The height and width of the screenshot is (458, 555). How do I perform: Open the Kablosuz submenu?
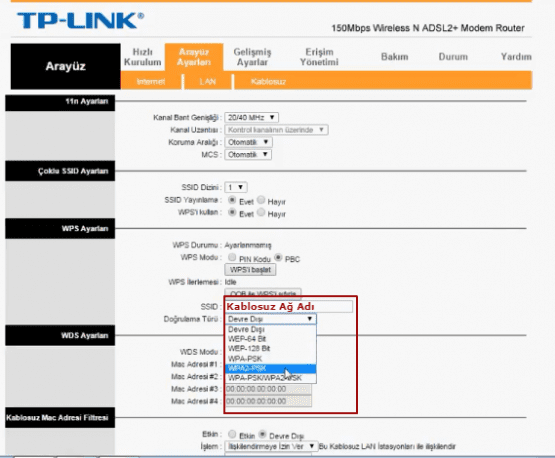(x=268, y=82)
